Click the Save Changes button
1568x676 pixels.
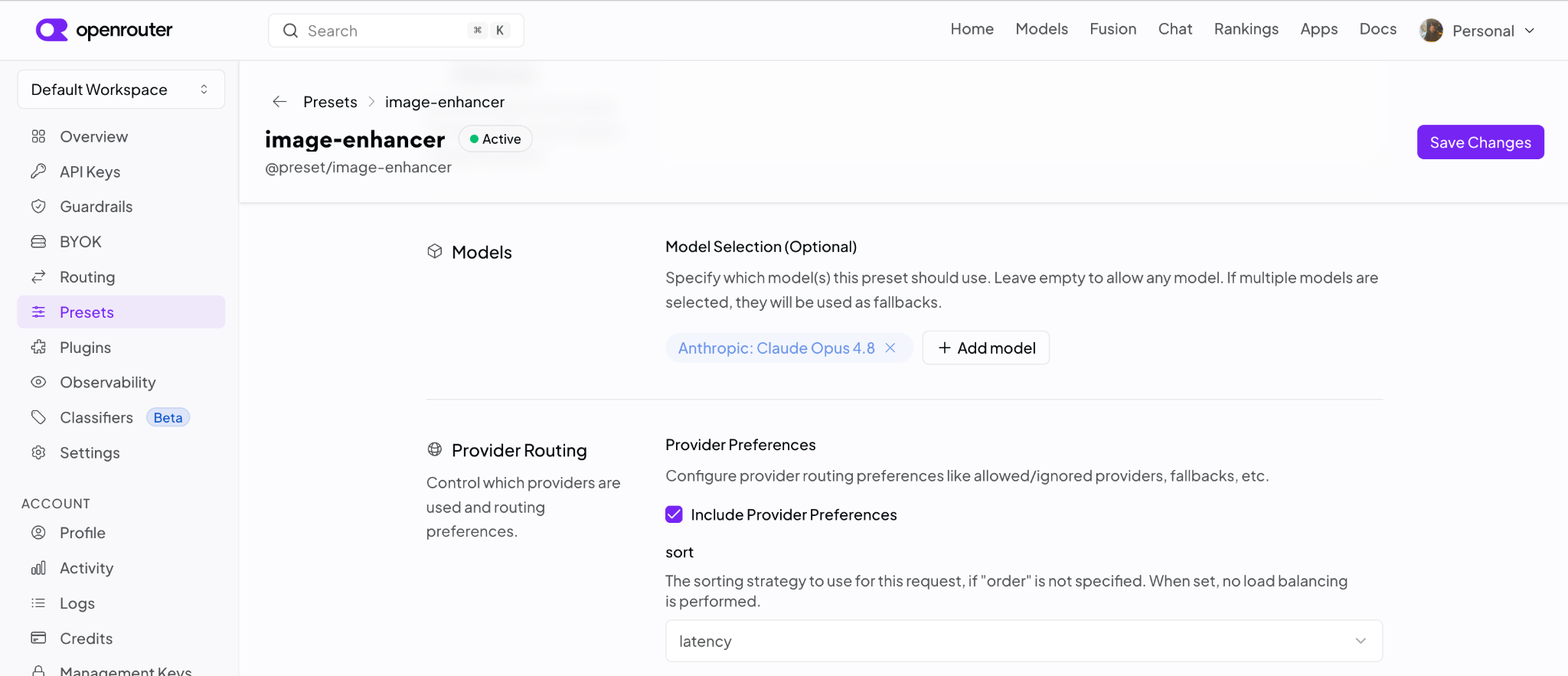(1480, 142)
